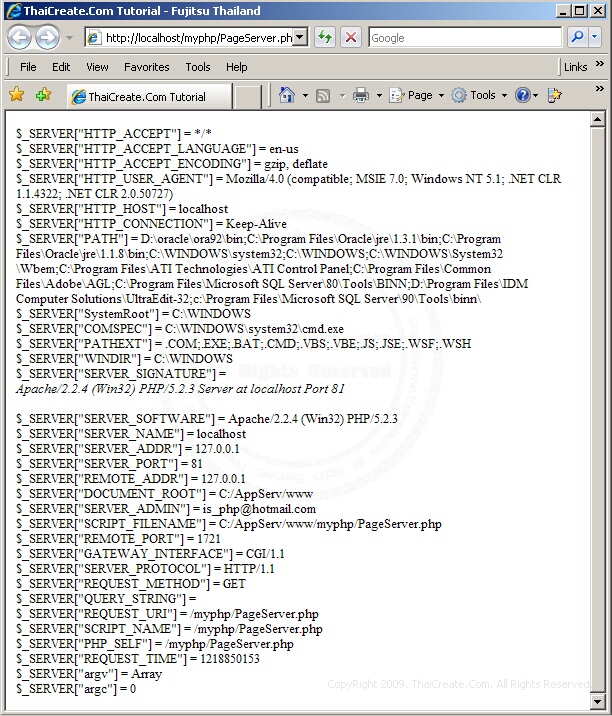Open the search provider dropdown
The width and height of the screenshot is (612, 716).
(x=594, y=37)
